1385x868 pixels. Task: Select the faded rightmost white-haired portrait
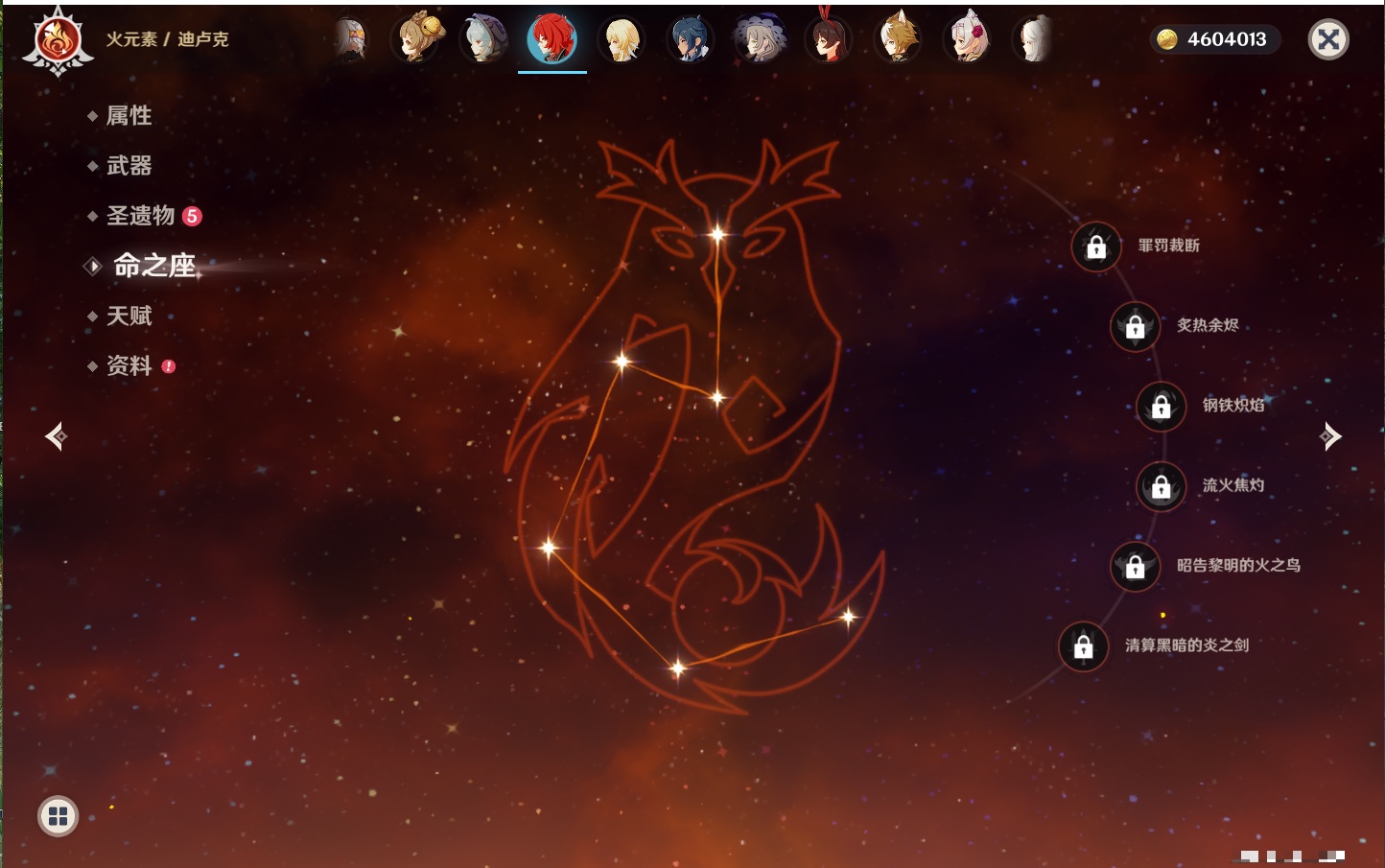[1035, 40]
